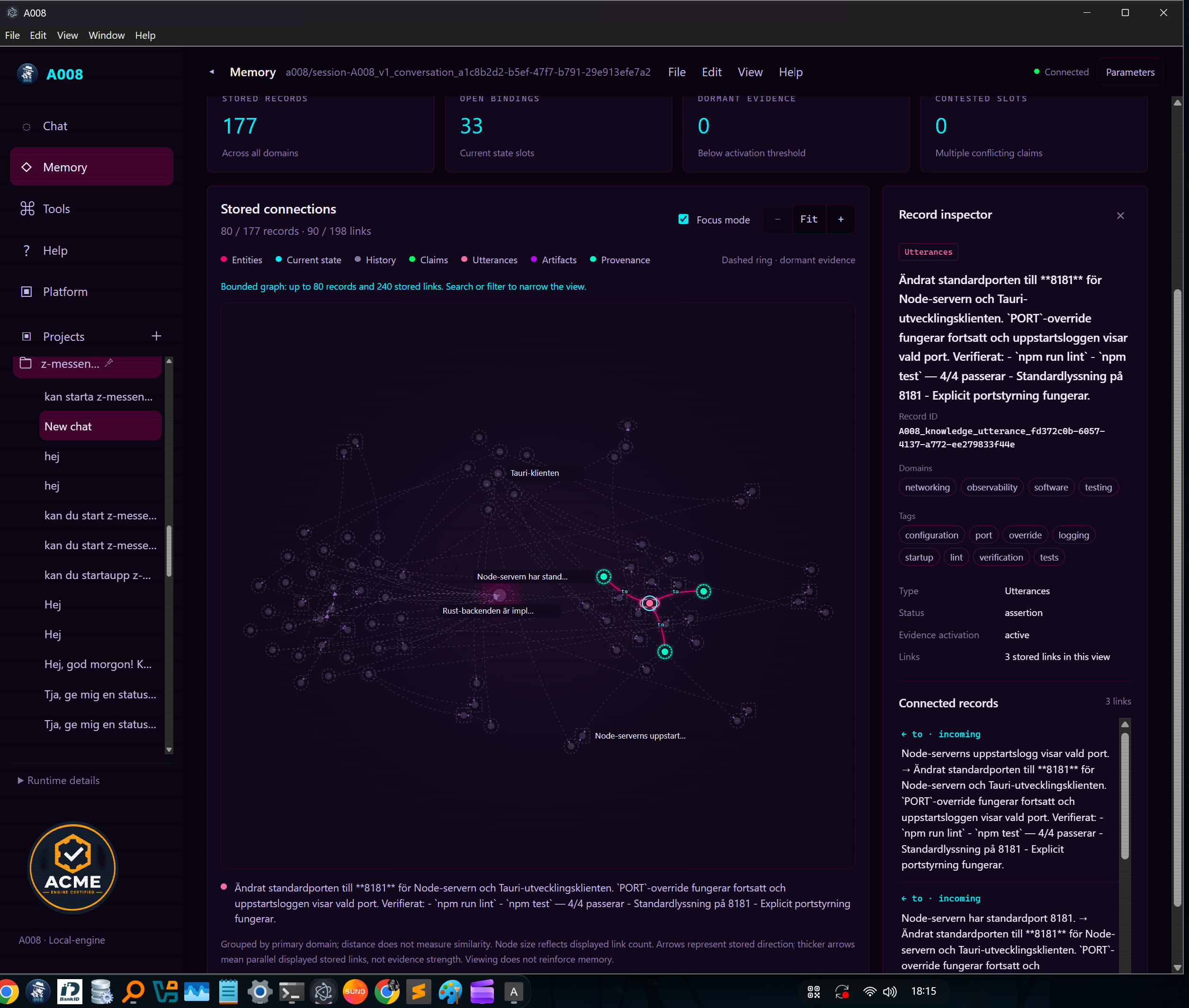Toggle History legend filter
Viewport: 1189px width, 1008px height.
pos(375,260)
